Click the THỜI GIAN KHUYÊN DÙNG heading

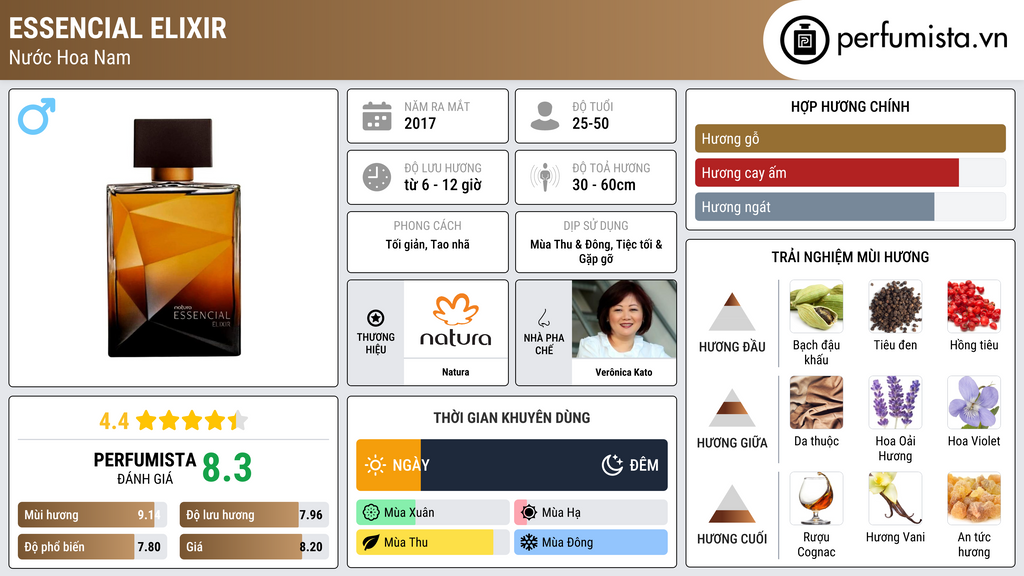click(x=512, y=418)
